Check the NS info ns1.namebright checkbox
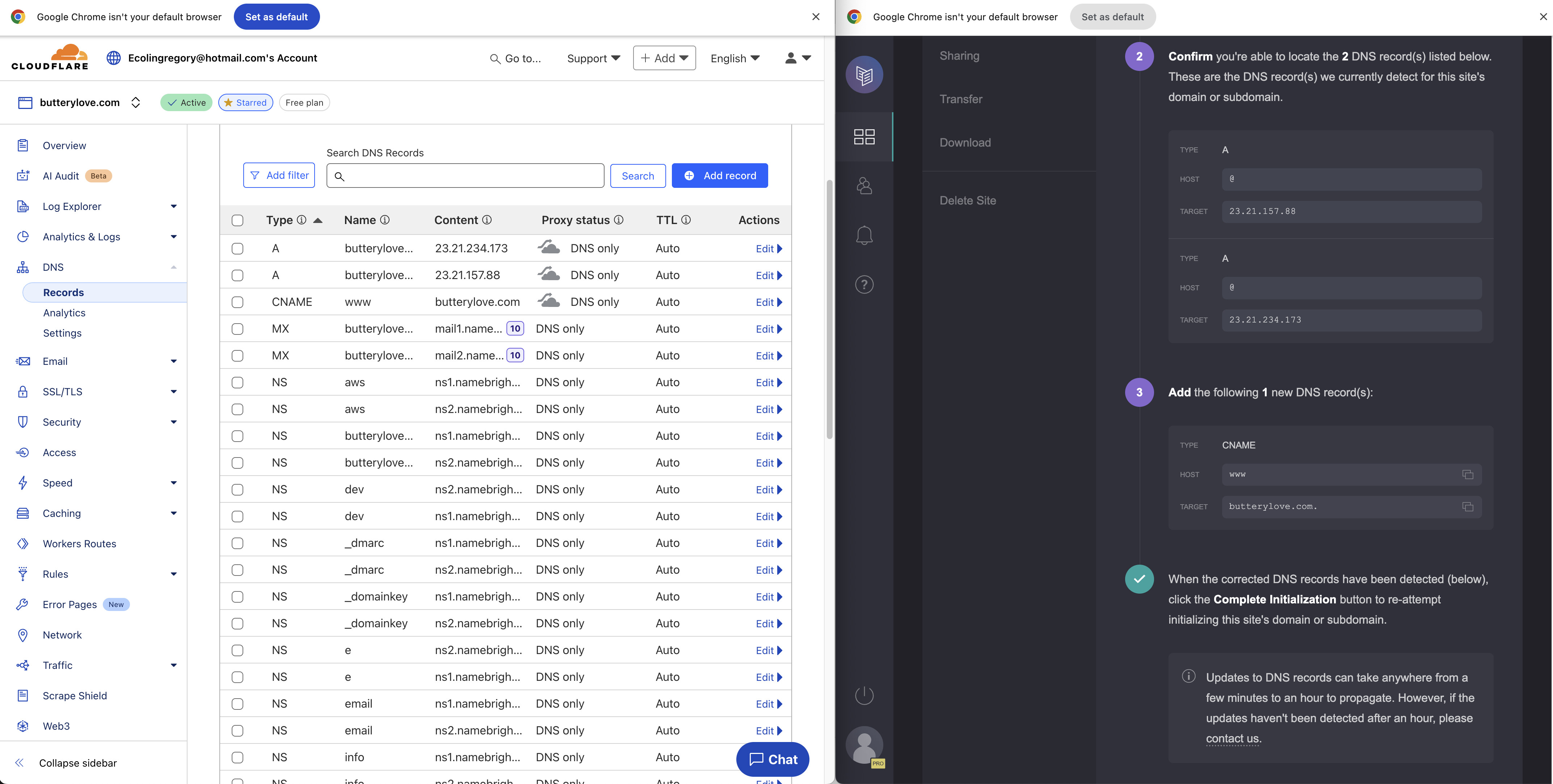Image resolution: width=1553 pixels, height=784 pixels. tap(237, 758)
